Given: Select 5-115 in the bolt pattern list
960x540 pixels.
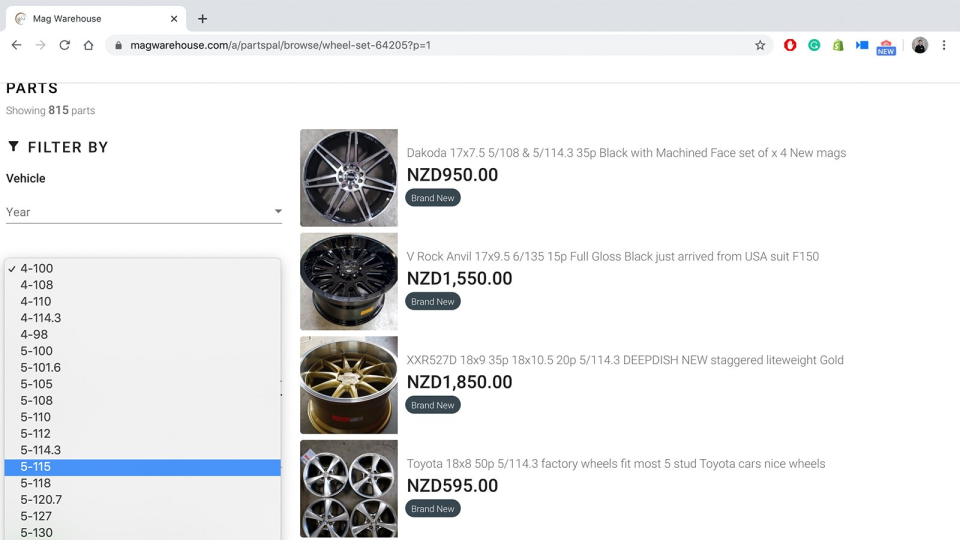Looking at the screenshot, I should (143, 467).
